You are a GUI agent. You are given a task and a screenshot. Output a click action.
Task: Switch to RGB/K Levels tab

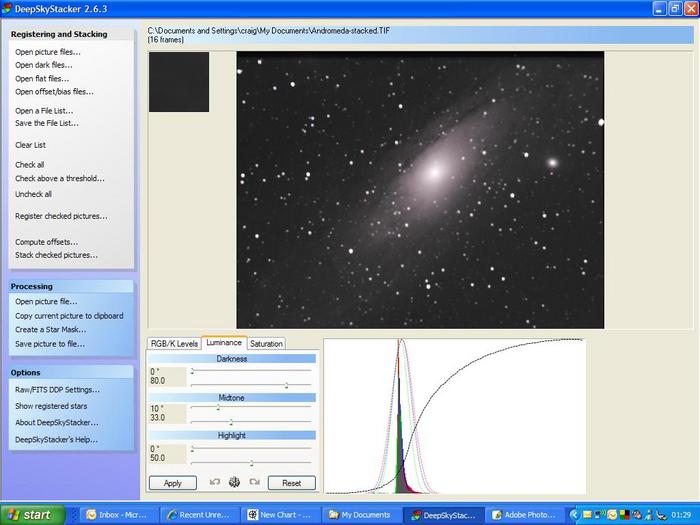click(x=174, y=343)
